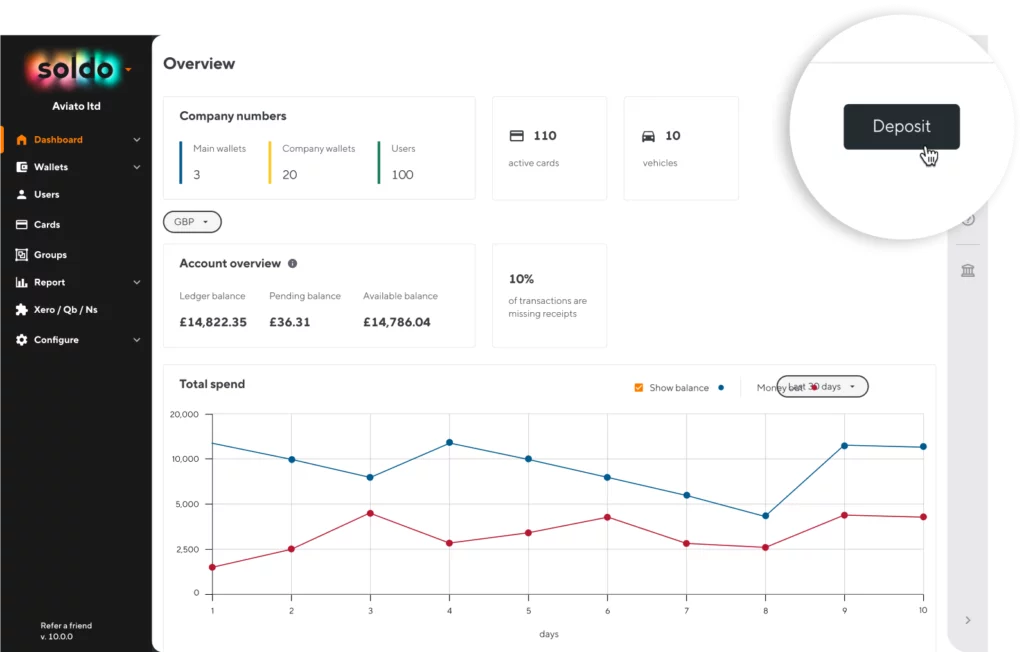Click the blue legend dot beside Show balance
This screenshot has width=1024, height=652.
(x=721, y=387)
